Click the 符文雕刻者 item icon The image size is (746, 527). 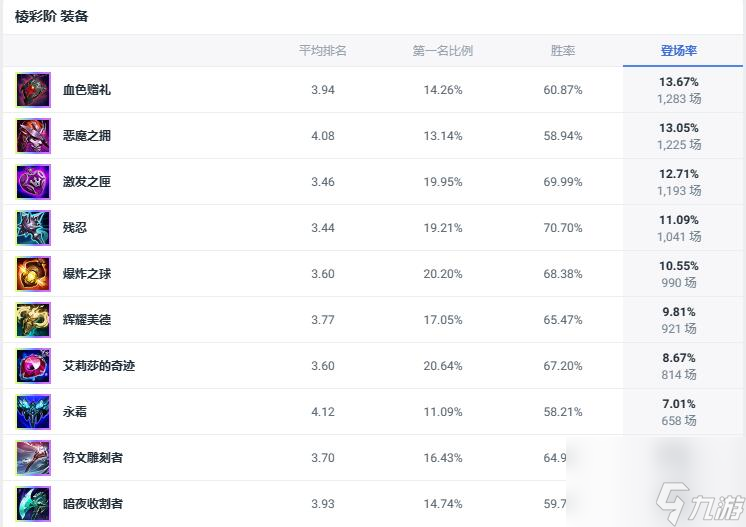(33, 458)
